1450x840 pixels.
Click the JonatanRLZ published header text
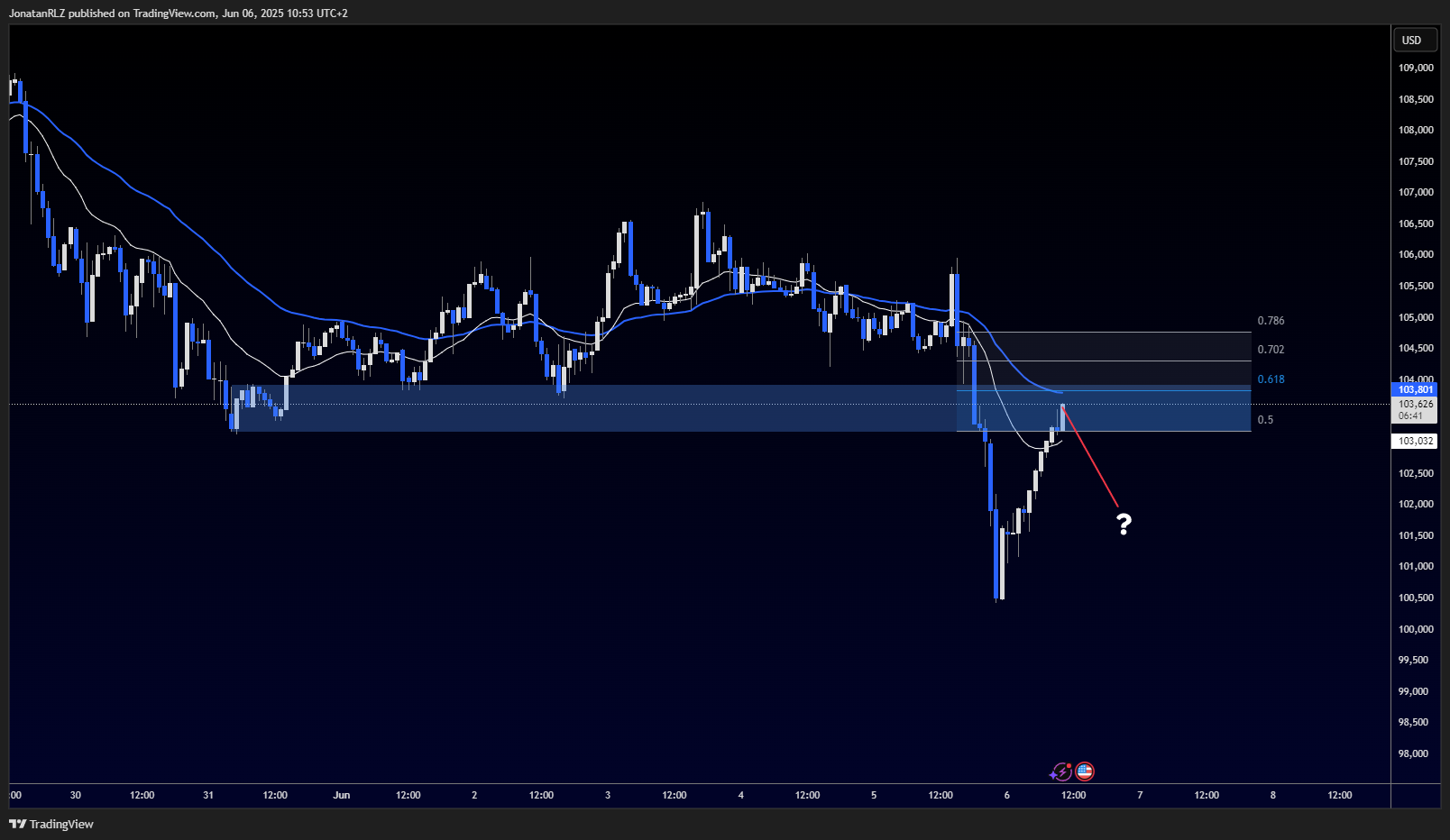pyautogui.click(x=179, y=14)
